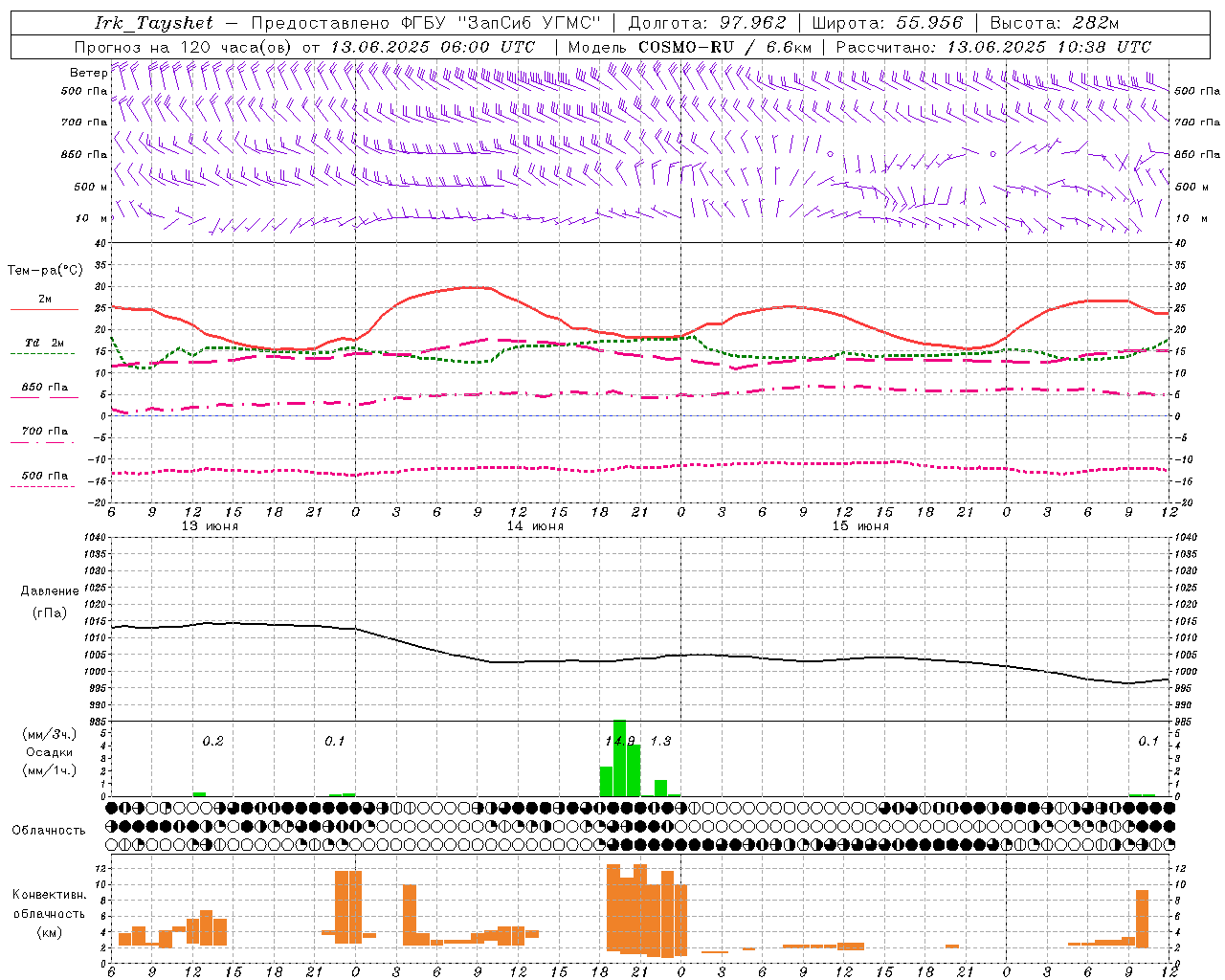The image size is (1225, 980).
Task: Click the Конвективн. облачность panel label
Action: tap(49, 903)
